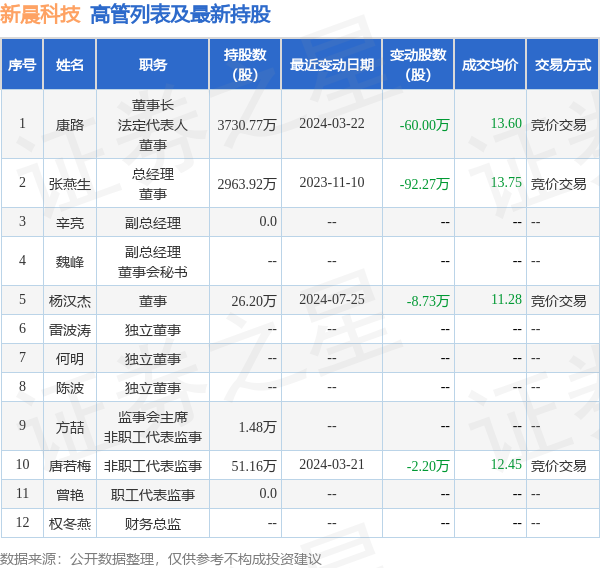Click row number 10
The height and width of the screenshot is (568, 600).
(x=22, y=464)
